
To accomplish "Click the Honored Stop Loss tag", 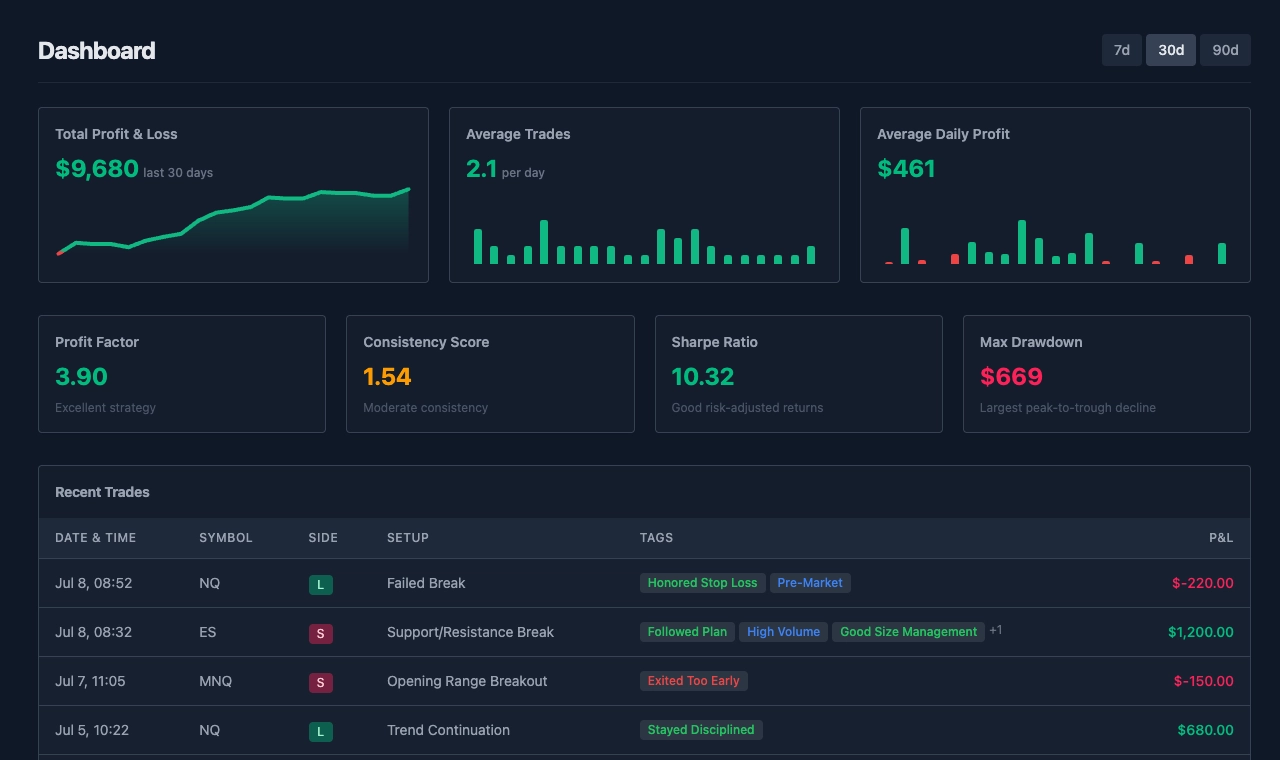I will 702,583.
